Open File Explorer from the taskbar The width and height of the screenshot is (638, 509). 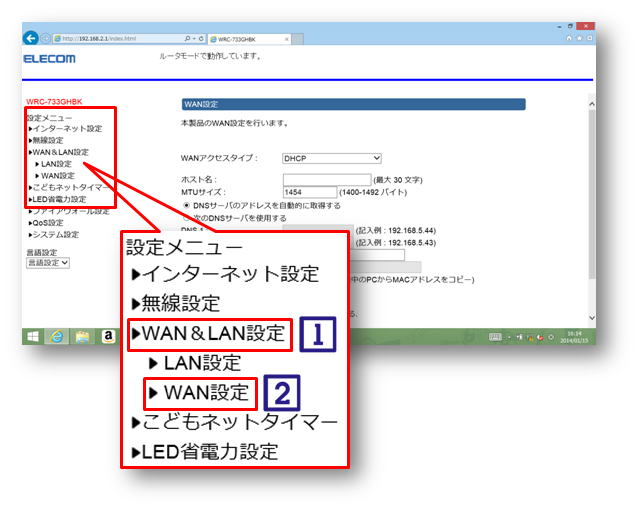82,337
